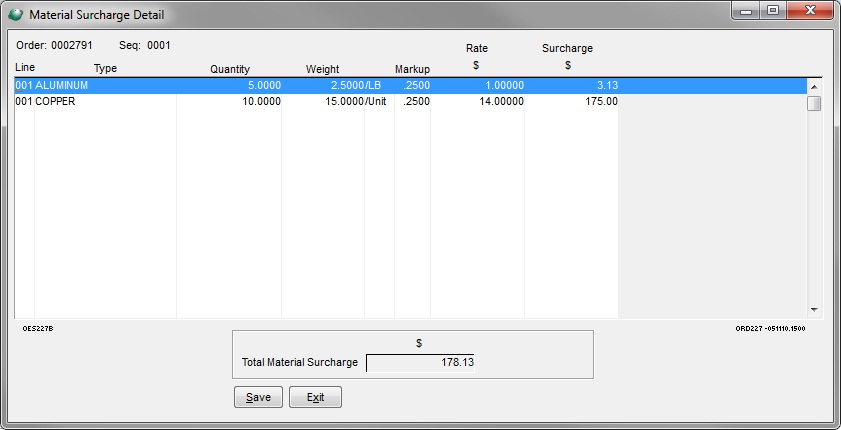Viewport: 841px width, 430px height.
Task: Click the Markup column header
Action: click(x=412, y=70)
